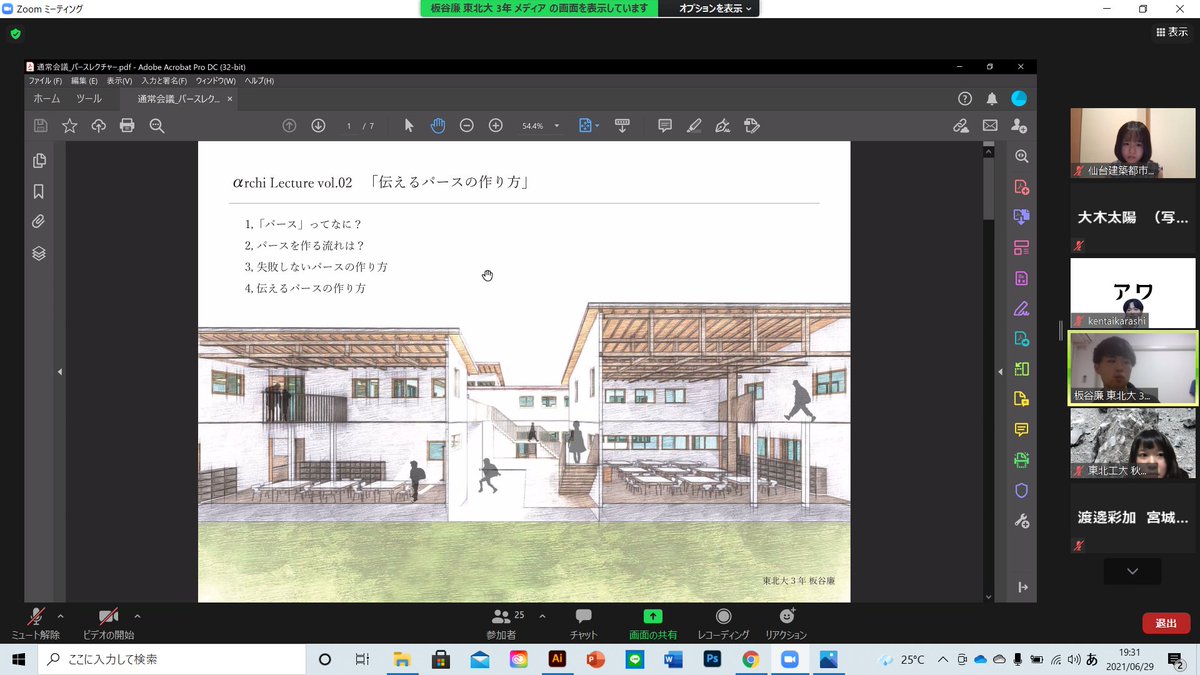Screen dimensions: 1200x675
Task: Collapse the participant video strip chevron
Action: (x=1131, y=571)
